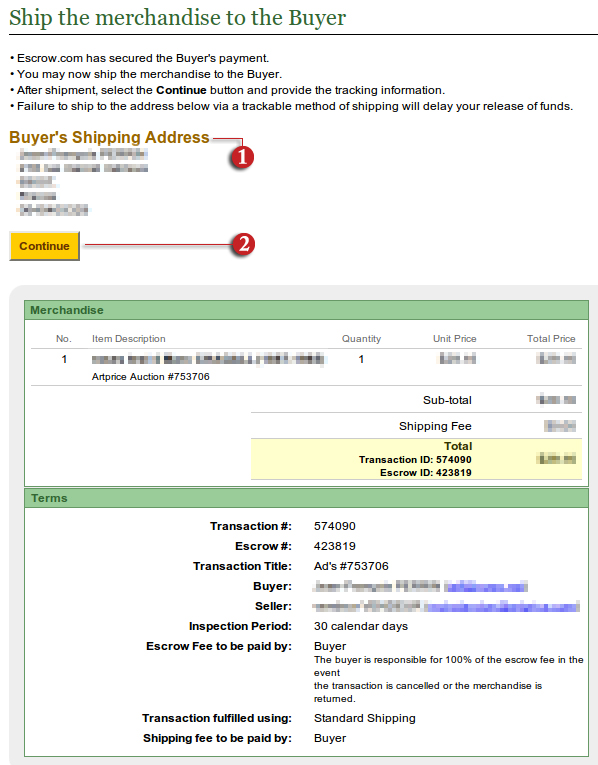Viewport: 598px width, 765px height.
Task: Click the Escrow ID: 423819 text
Action: 426,473
